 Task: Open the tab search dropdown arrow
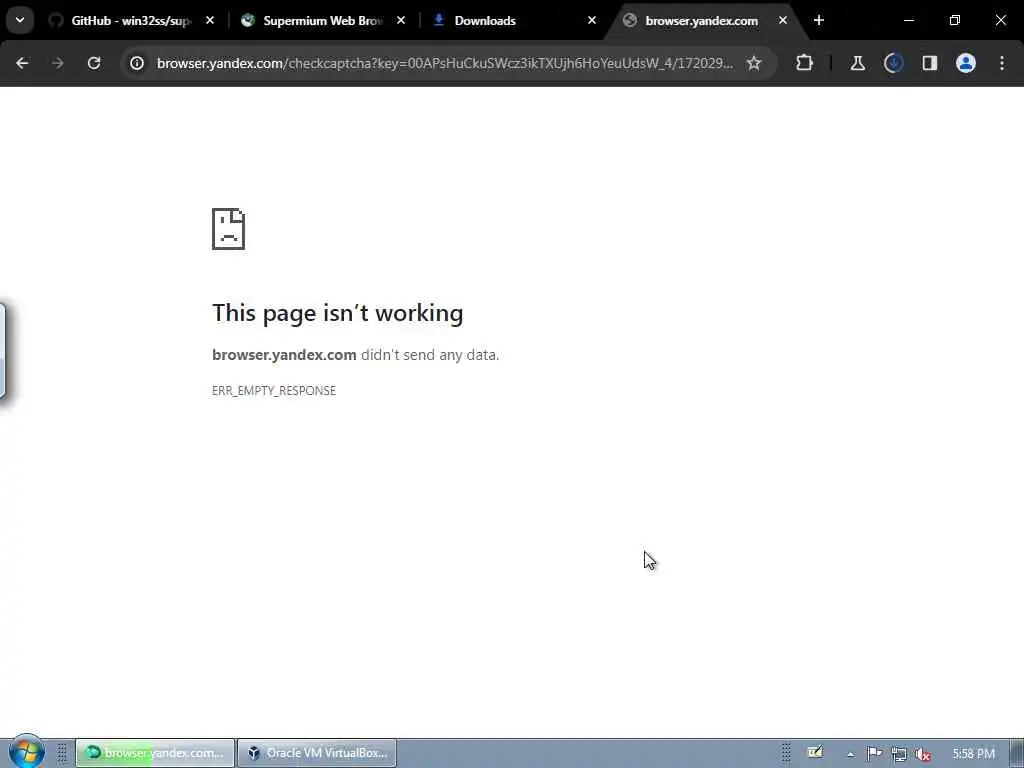pos(20,20)
